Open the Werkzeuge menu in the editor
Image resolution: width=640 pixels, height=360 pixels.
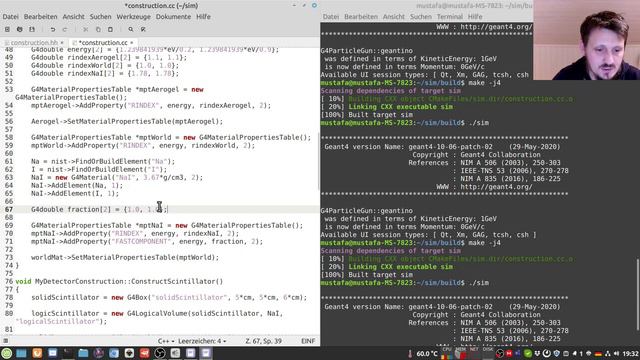(133, 17)
